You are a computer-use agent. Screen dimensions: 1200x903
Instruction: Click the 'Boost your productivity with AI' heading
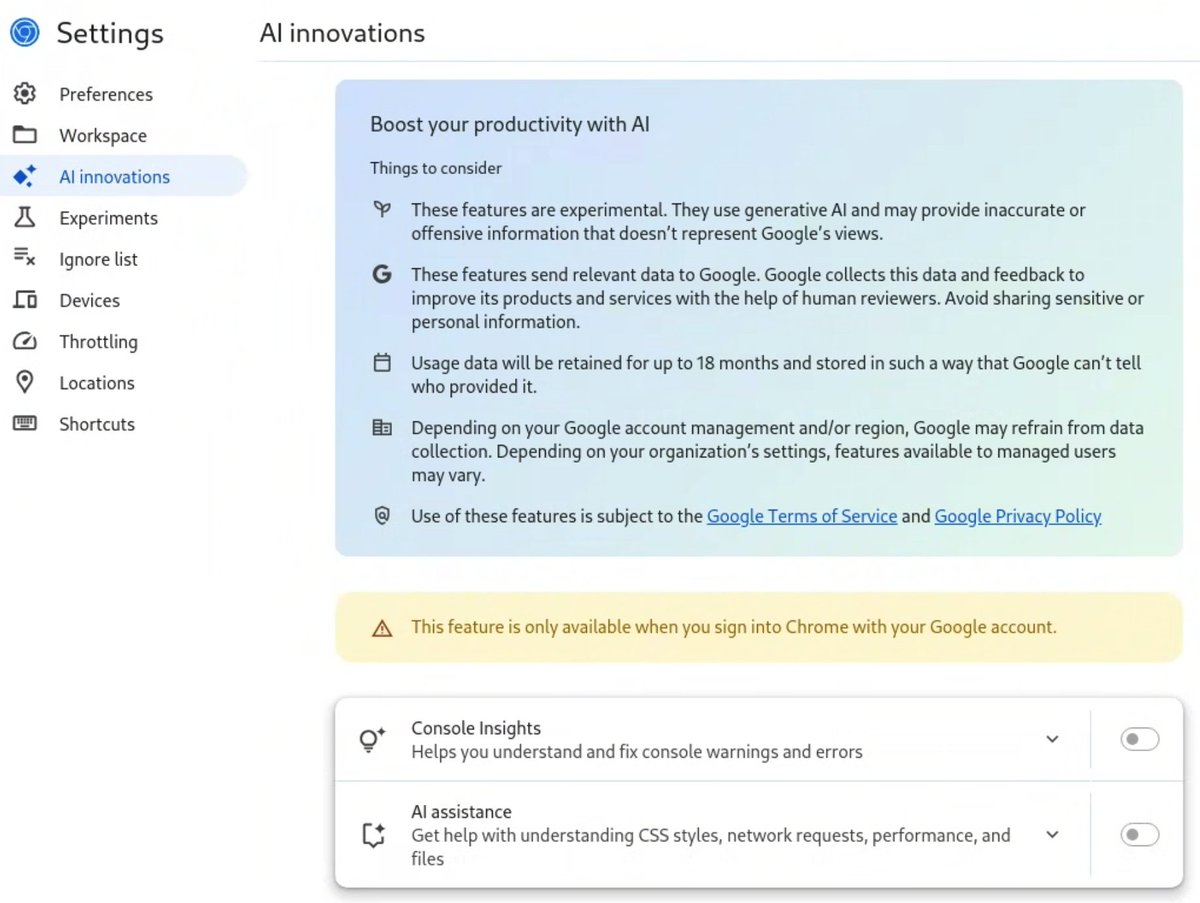click(510, 124)
